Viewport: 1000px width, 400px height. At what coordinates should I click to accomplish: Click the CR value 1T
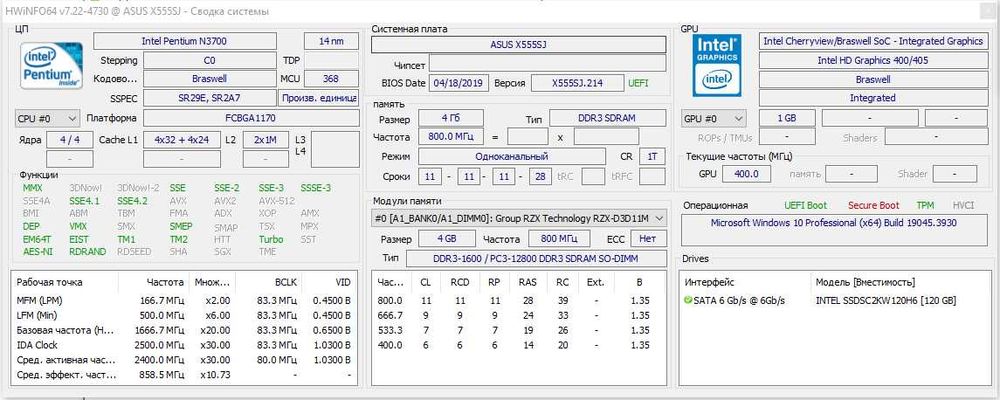(652, 156)
